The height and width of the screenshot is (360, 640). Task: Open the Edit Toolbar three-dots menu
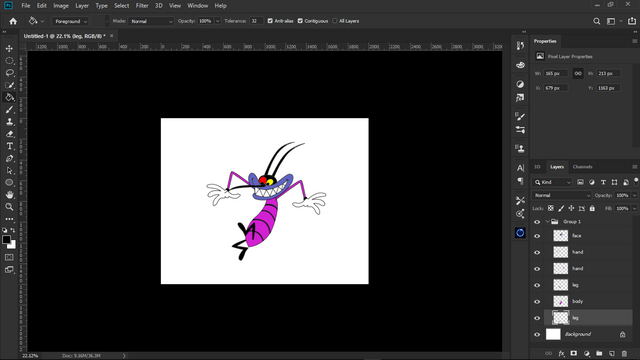point(9,219)
